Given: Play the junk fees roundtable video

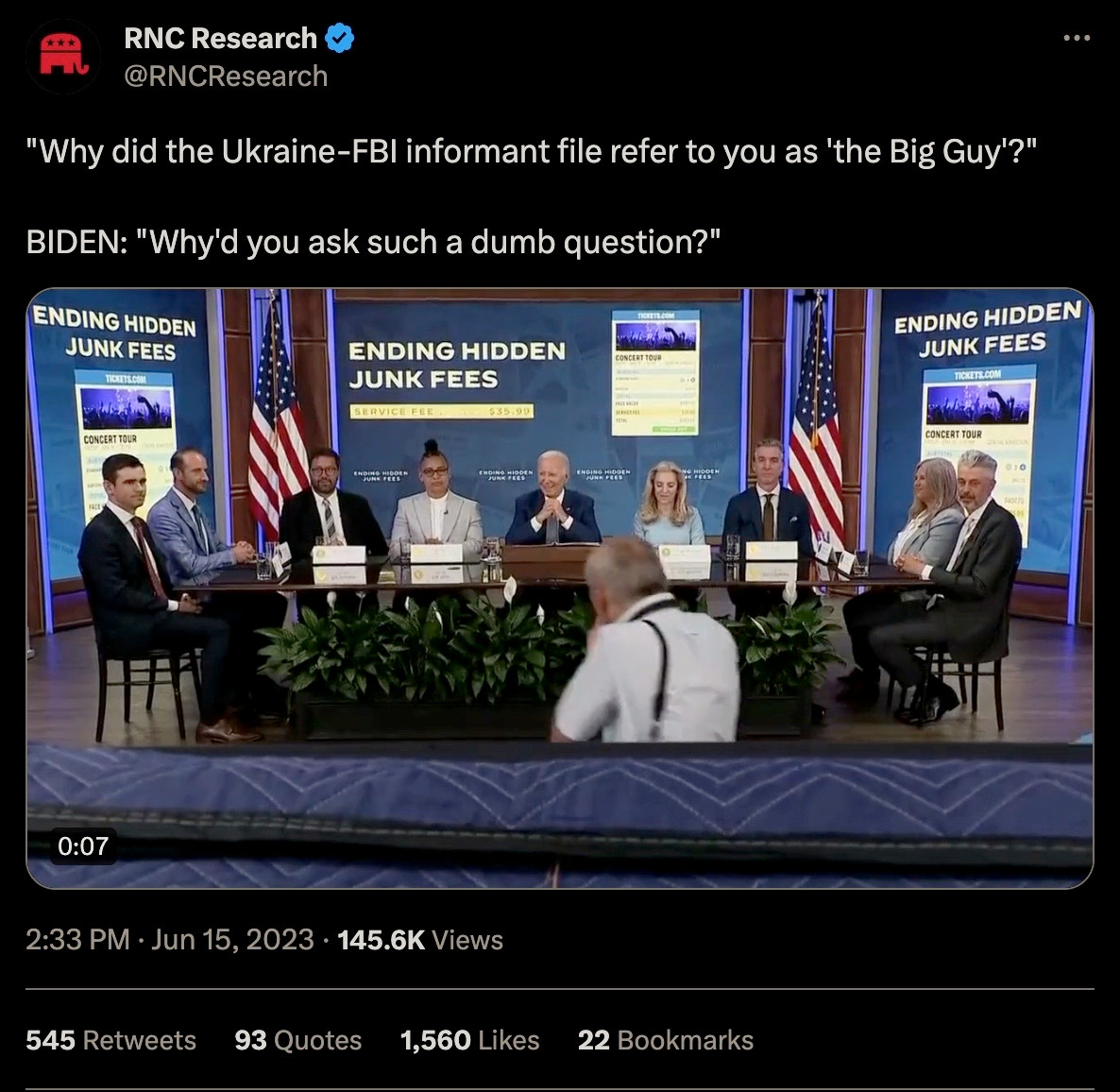Looking at the screenshot, I should [559, 589].
